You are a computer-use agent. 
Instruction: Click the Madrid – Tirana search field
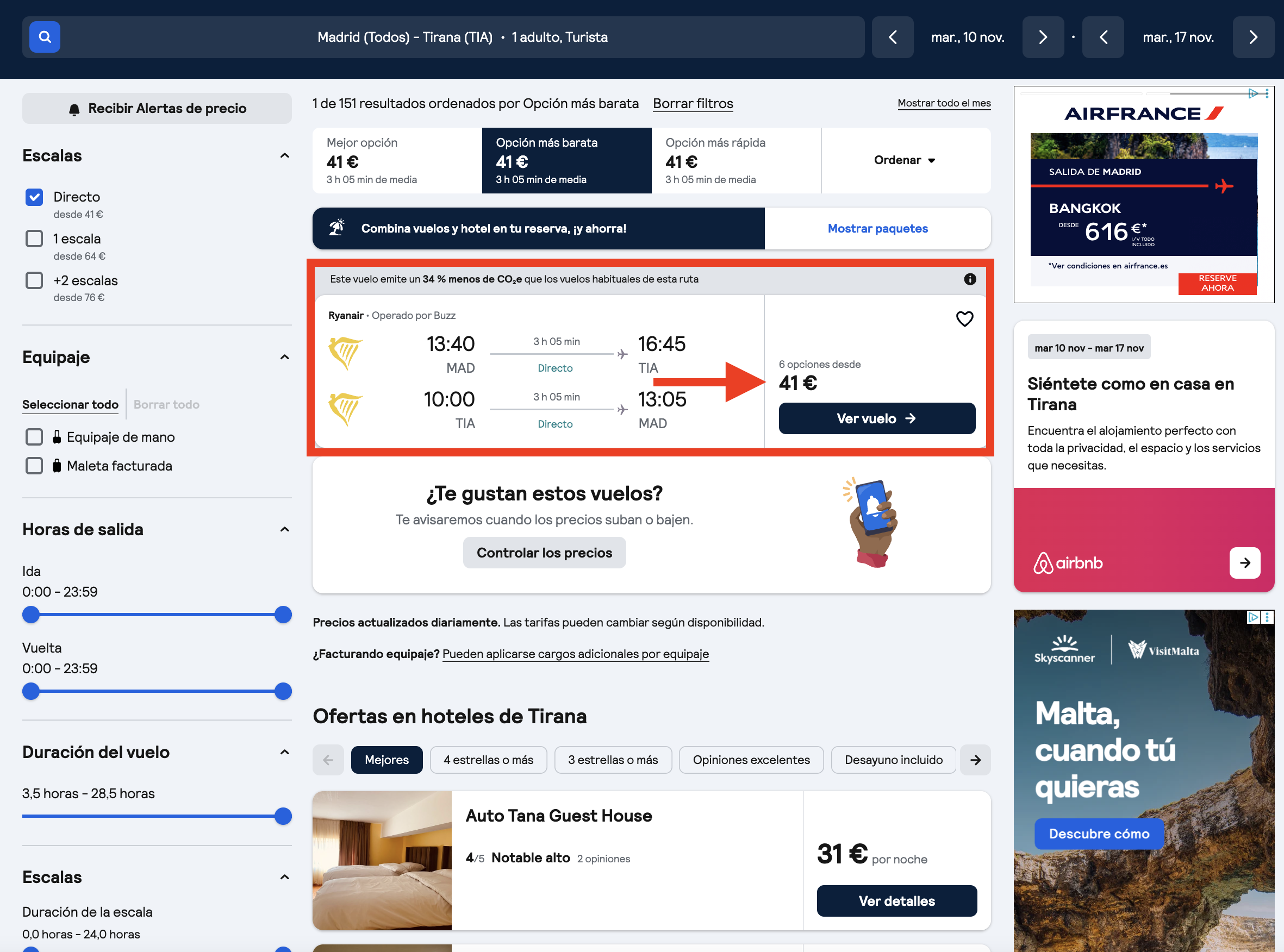(443, 37)
